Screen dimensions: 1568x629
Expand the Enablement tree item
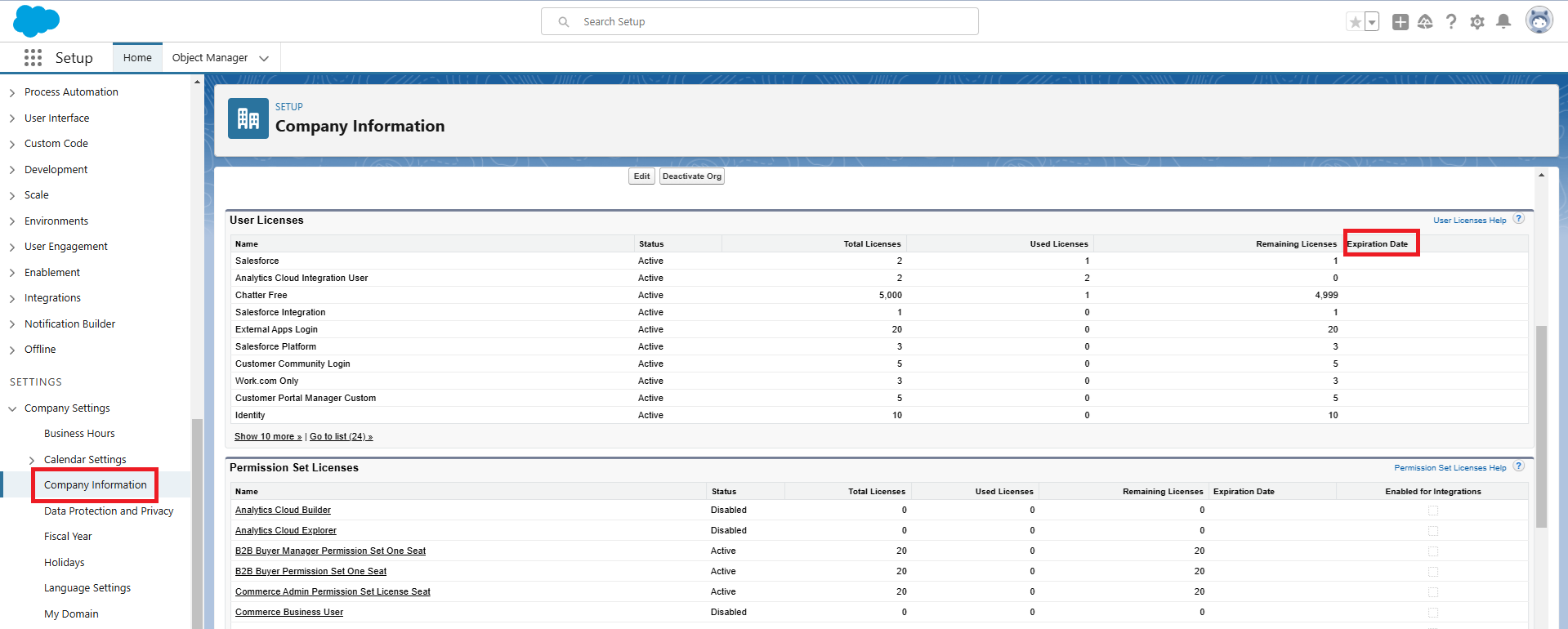coord(12,273)
